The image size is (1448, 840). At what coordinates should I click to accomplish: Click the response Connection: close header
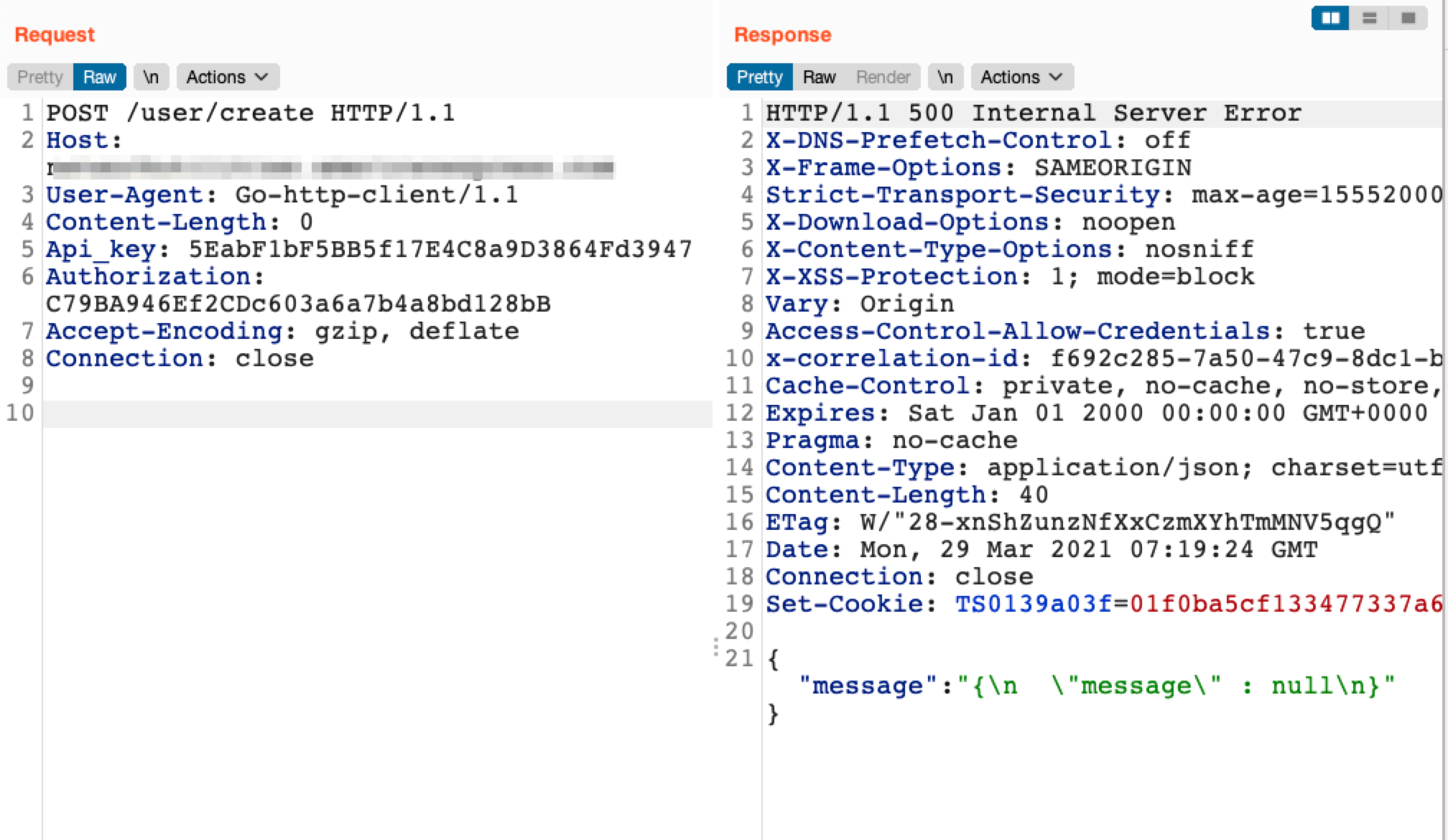(899, 577)
